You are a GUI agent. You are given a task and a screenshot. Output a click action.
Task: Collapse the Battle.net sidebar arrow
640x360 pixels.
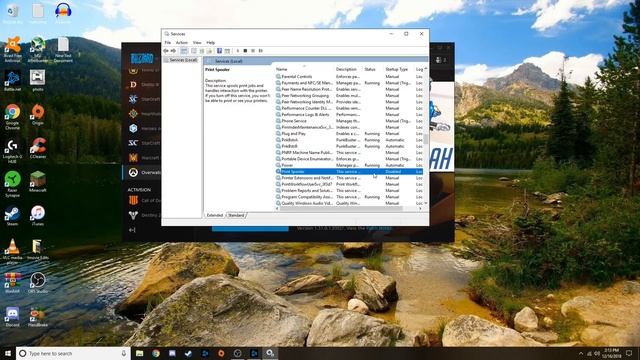(132, 230)
